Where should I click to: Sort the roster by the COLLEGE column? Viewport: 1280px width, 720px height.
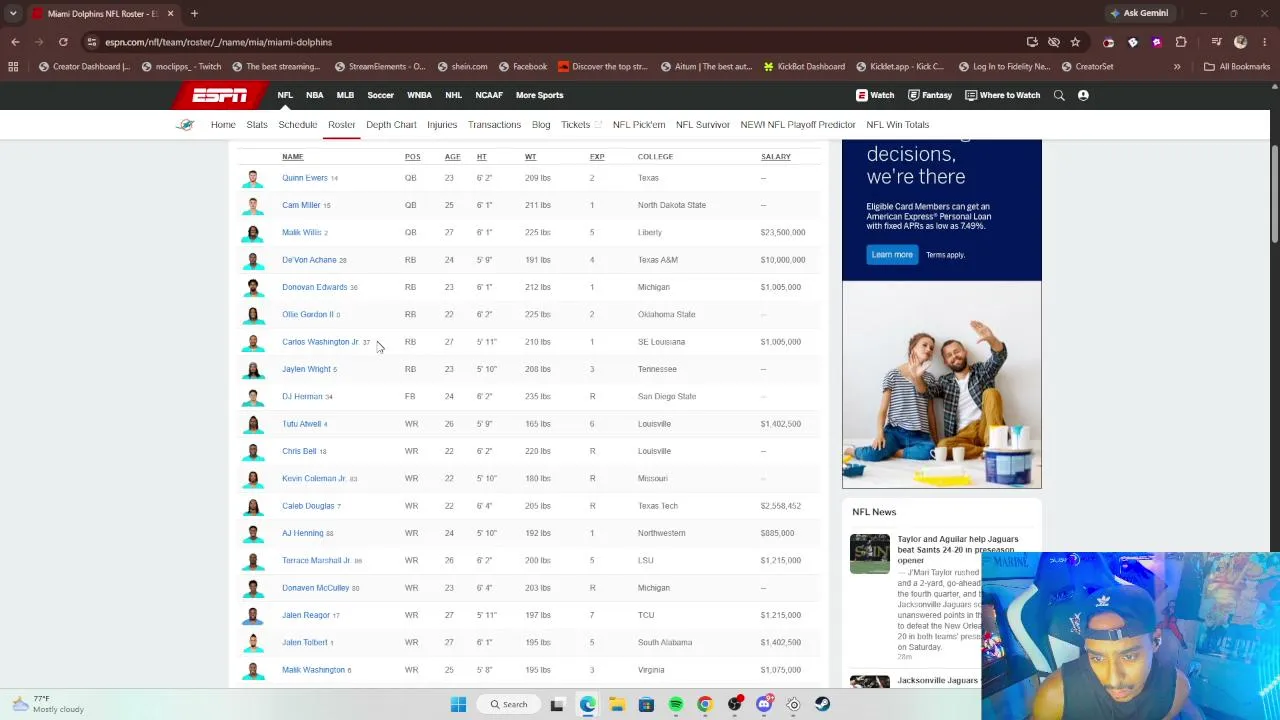coord(655,157)
